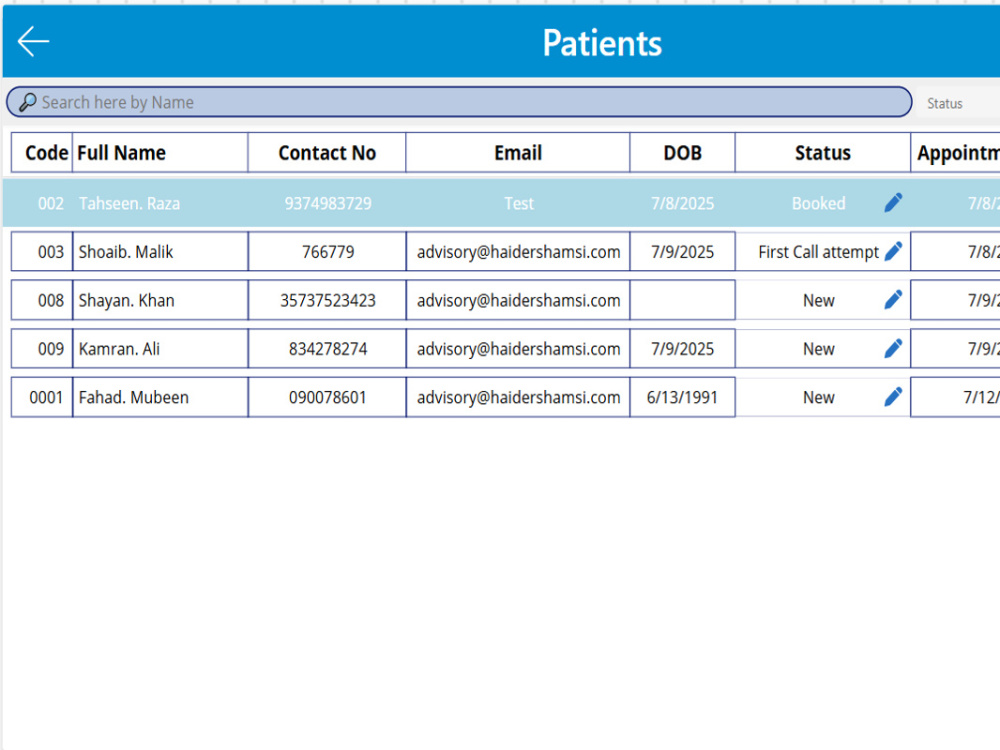Image resolution: width=1000 pixels, height=750 pixels.
Task: Open the Status filter dropdown
Action: coord(958,103)
